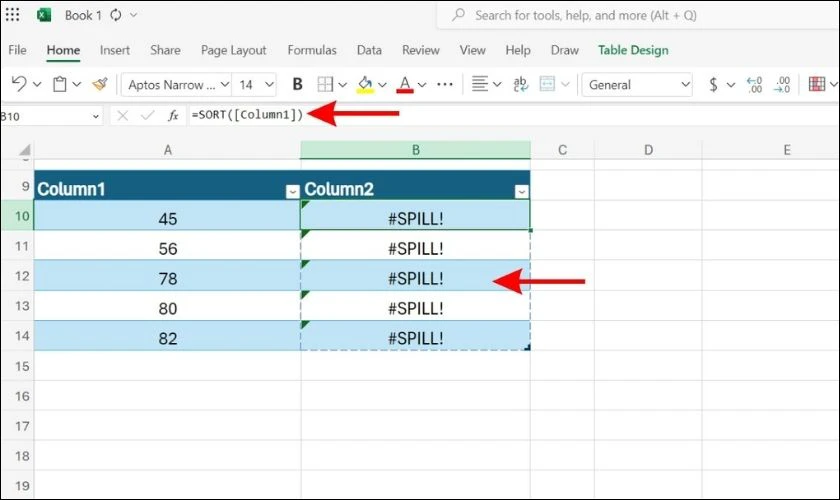Click the Decrease Decimal icon

(782, 84)
